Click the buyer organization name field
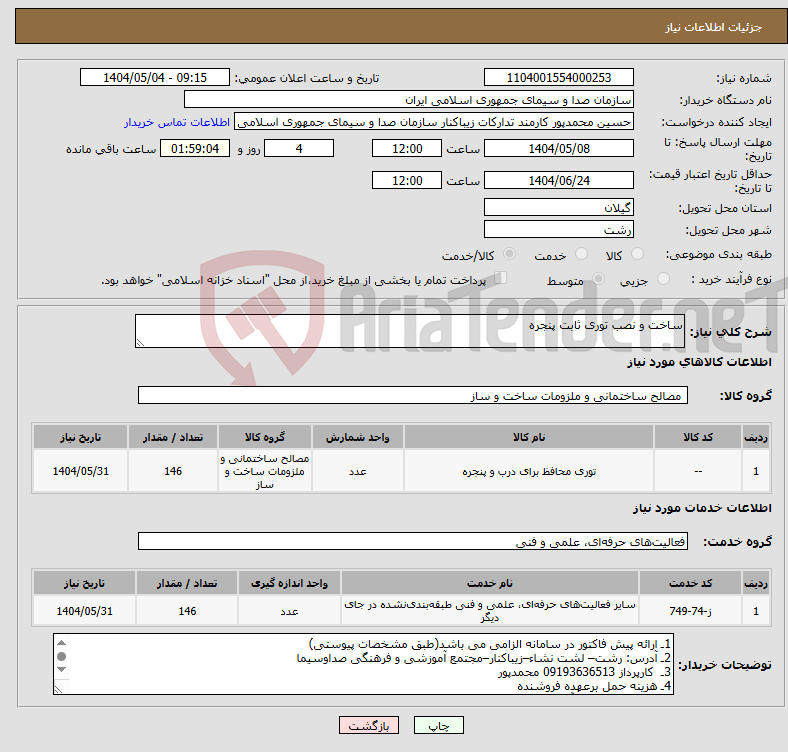Viewport: 788px width, 752px height. (x=409, y=100)
